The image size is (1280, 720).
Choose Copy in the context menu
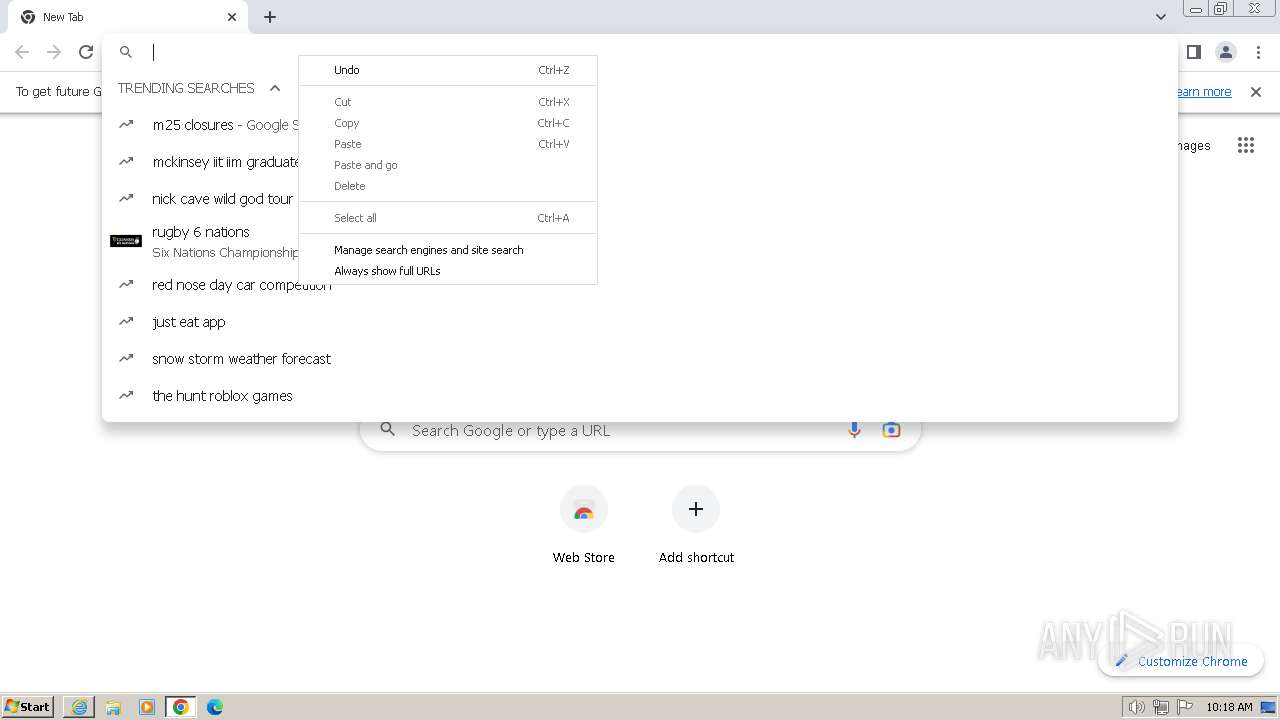click(448, 123)
